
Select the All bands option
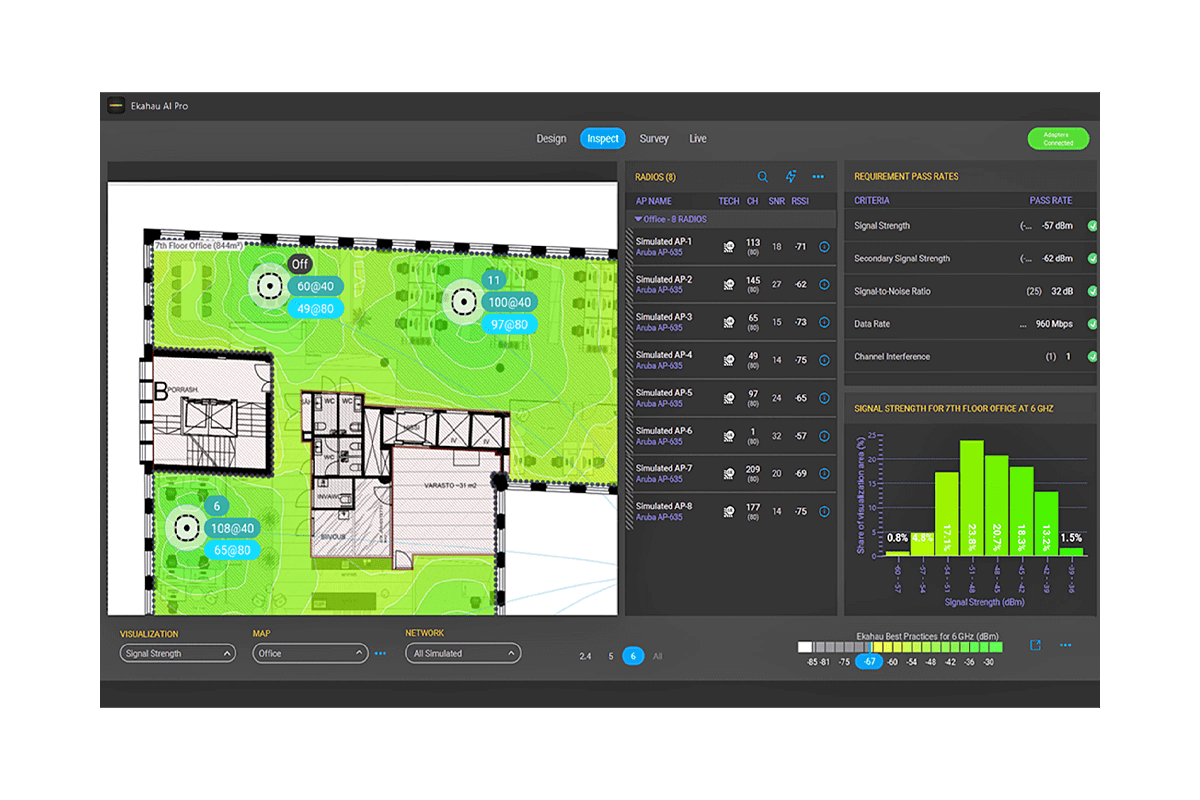657,656
